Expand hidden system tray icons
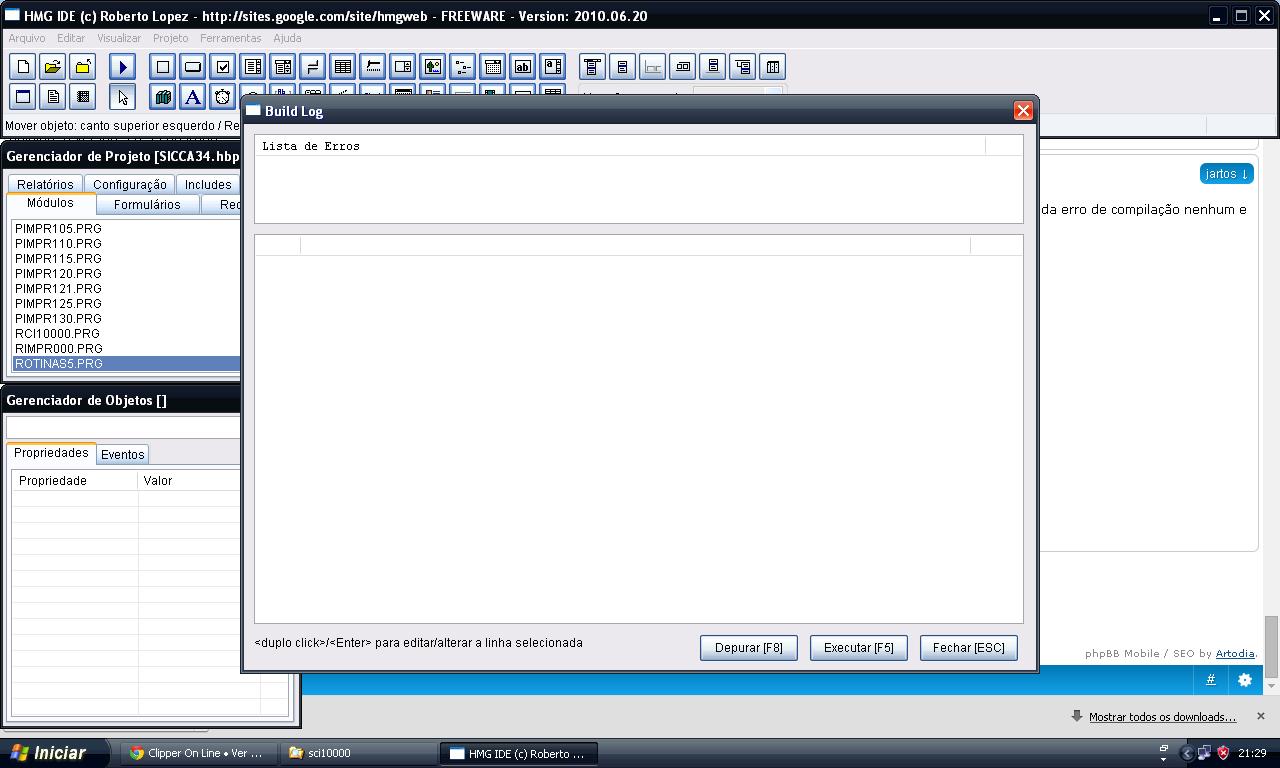The image size is (1280, 768). pos(1188,753)
